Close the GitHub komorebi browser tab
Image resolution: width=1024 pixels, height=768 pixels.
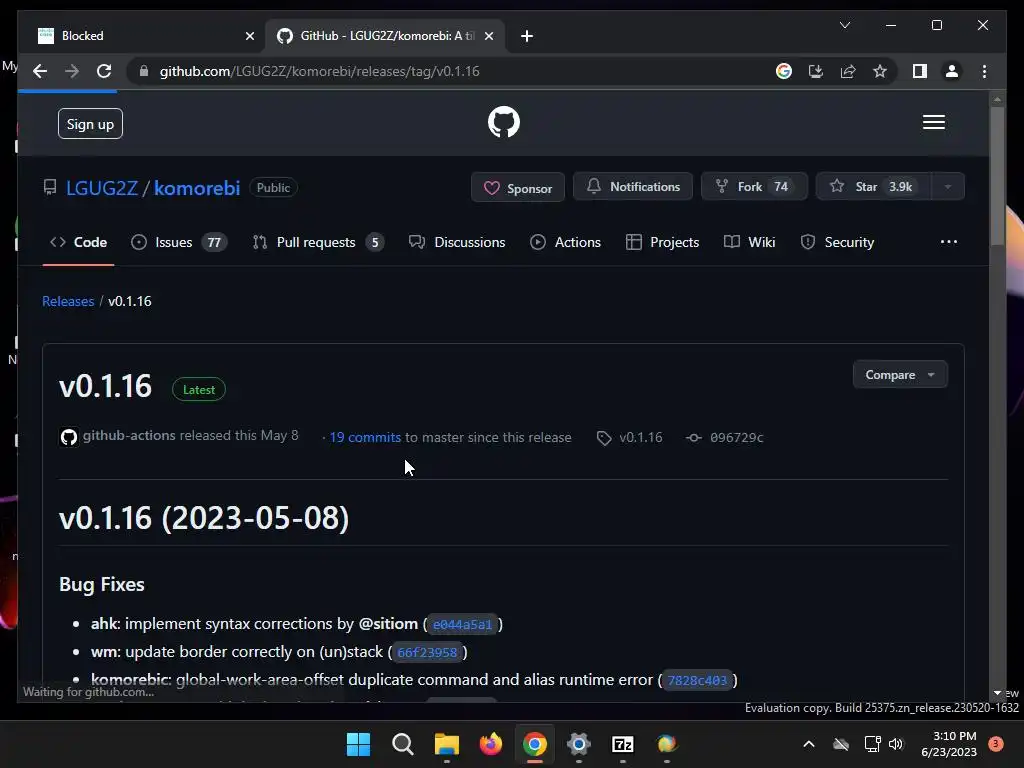click(x=488, y=36)
